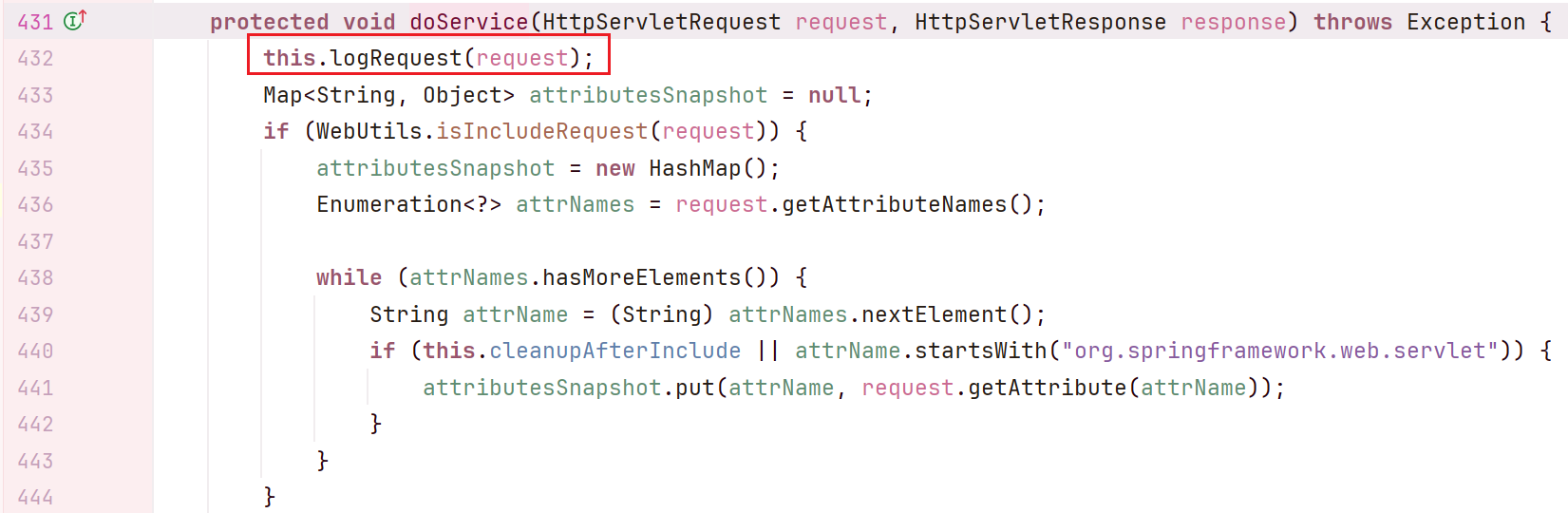Click the "org.springframework.web.servlet" string literal

tap(1279, 351)
